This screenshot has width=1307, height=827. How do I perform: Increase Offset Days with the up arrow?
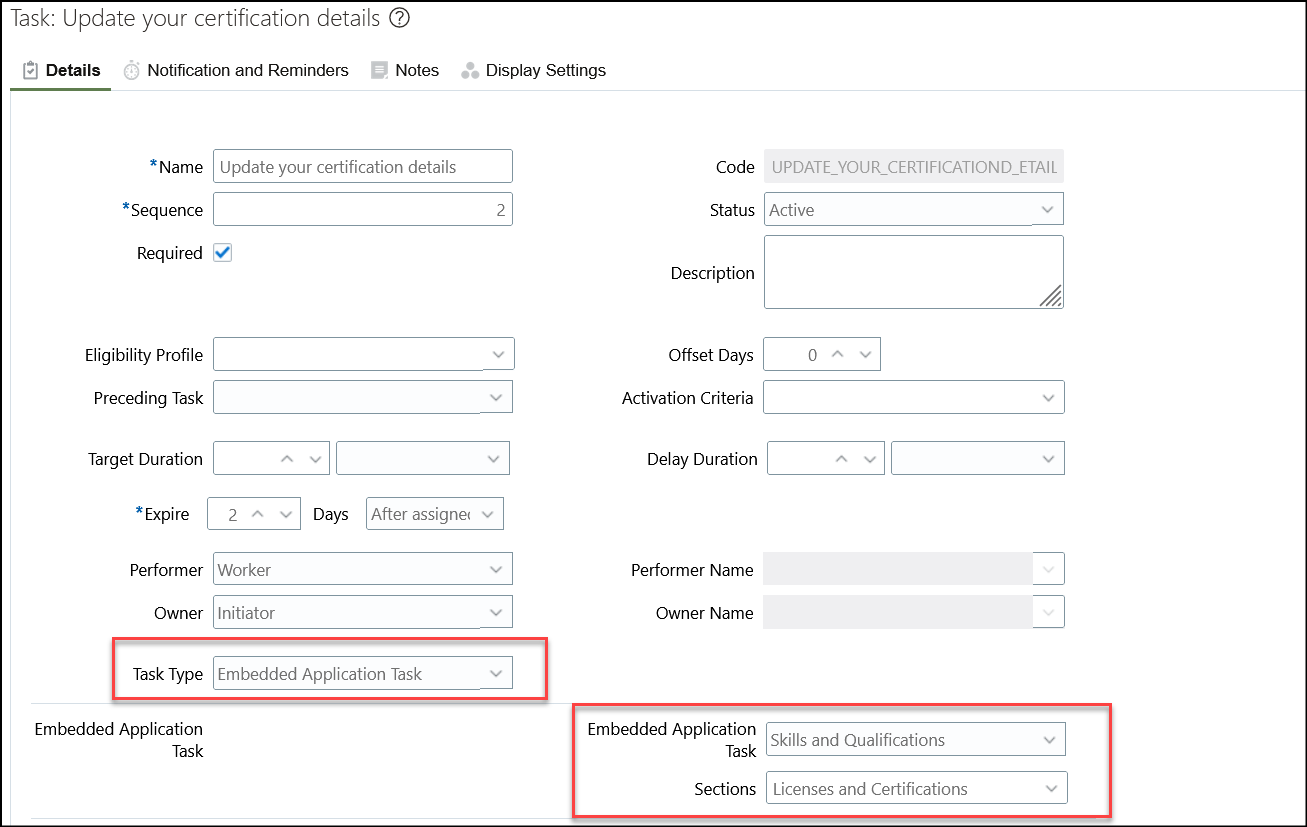(x=838, y=354)
